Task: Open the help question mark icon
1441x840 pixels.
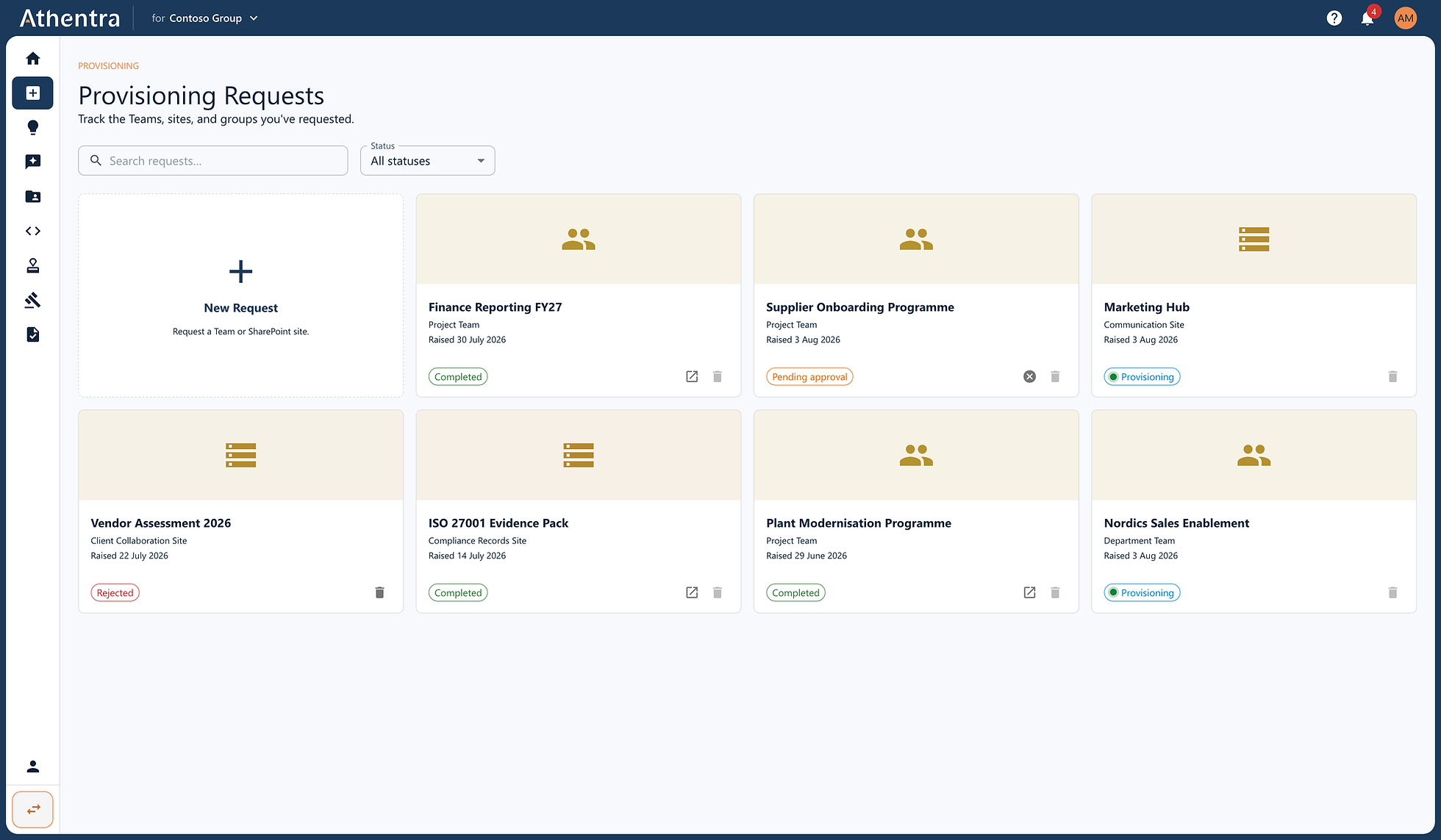Action: tap(1334, 18)
